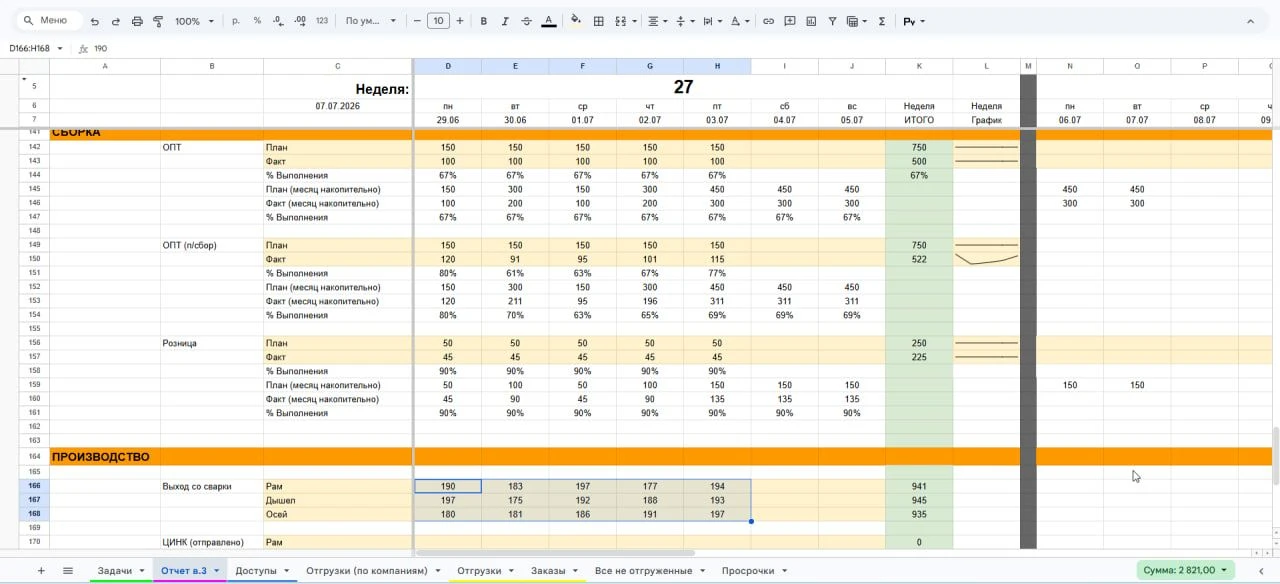Screen dimensions: 1280x584
Task: Open the Отгрузки (по компаниям) tab
Action: point(374,571)
